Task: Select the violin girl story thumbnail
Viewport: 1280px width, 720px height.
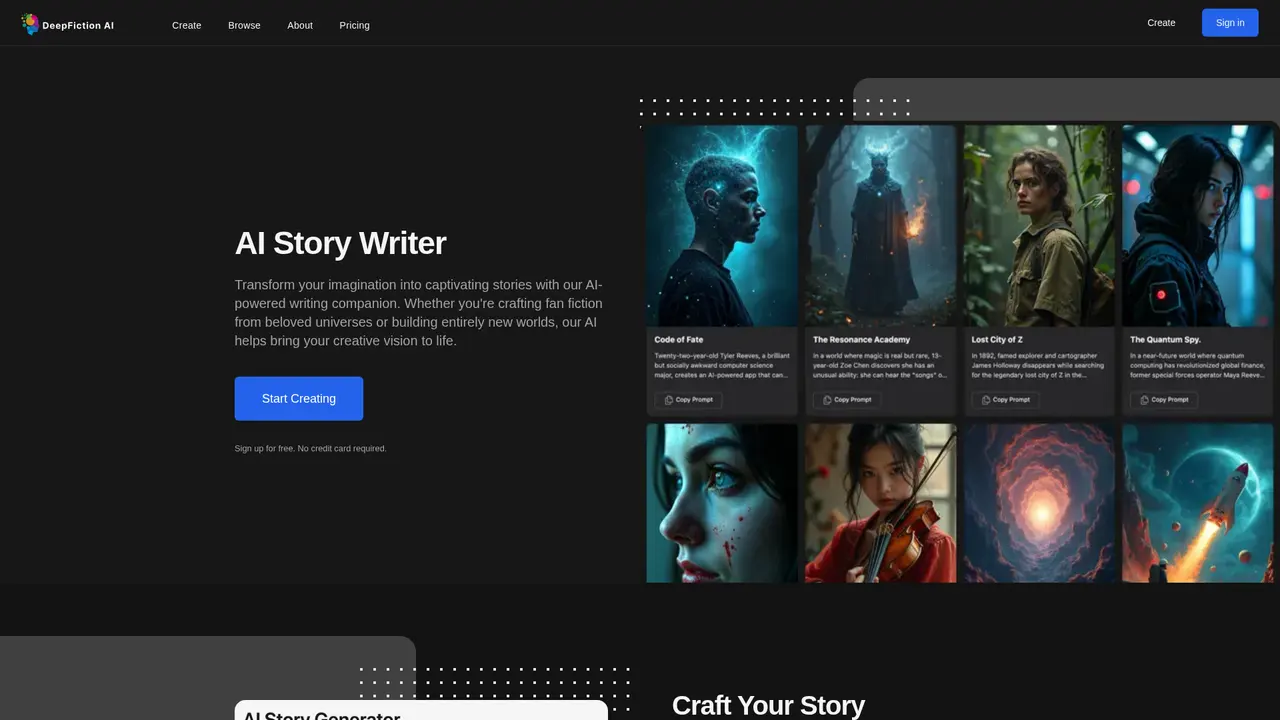Action: pyautogui.click(x=881, y=503)
